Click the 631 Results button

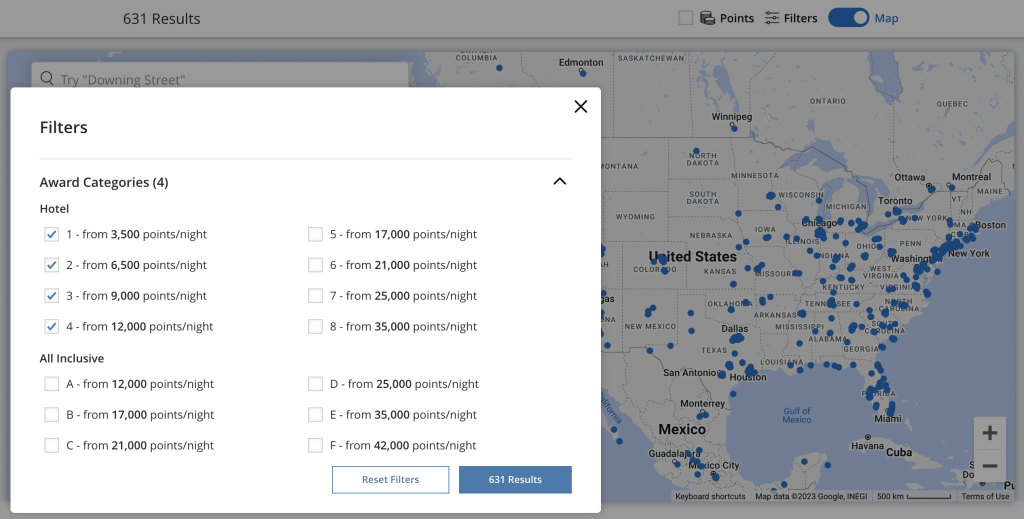tap(515, 480)
